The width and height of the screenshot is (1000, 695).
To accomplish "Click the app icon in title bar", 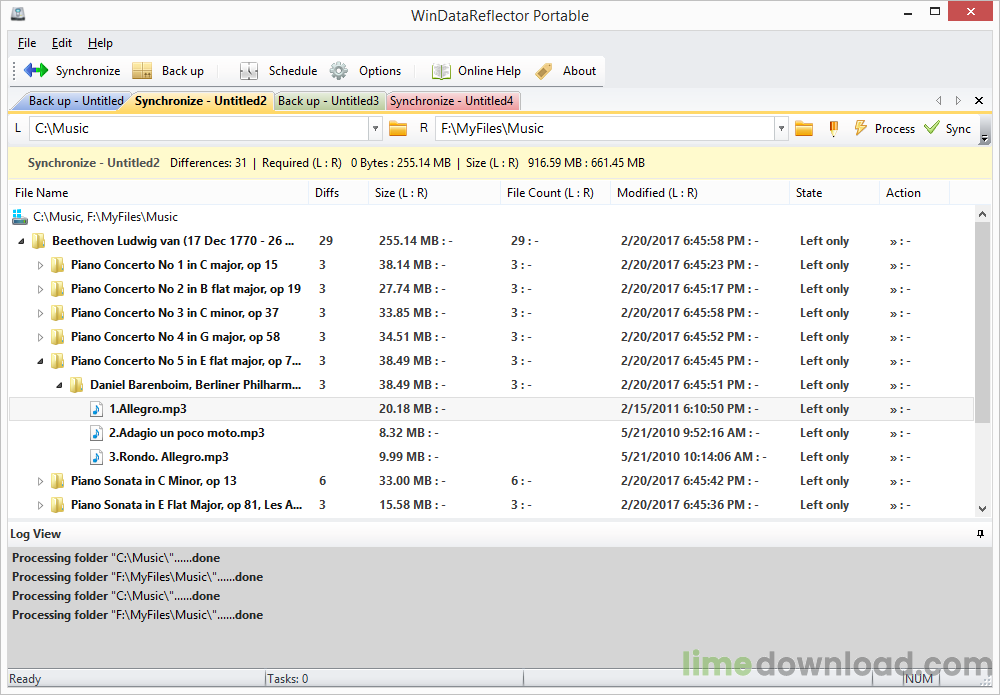I will [18, 13].
